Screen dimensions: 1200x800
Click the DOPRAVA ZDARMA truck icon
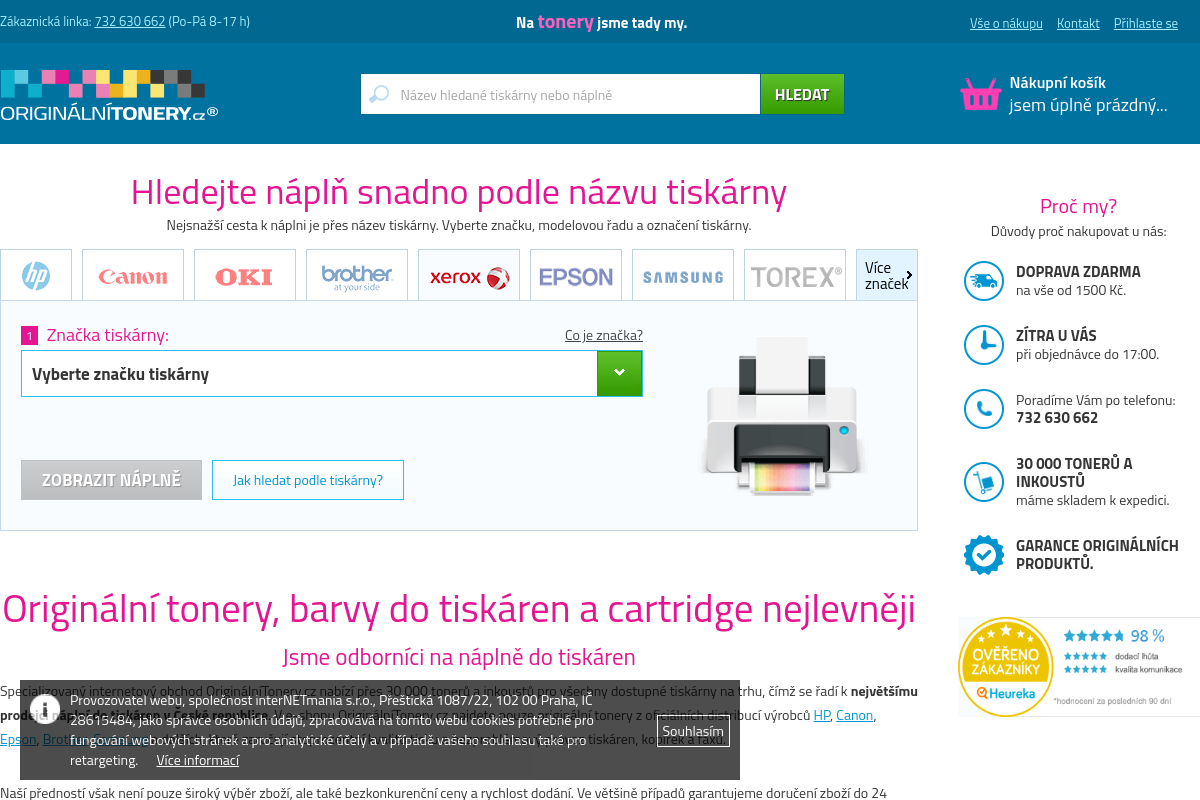coord(983,281)
